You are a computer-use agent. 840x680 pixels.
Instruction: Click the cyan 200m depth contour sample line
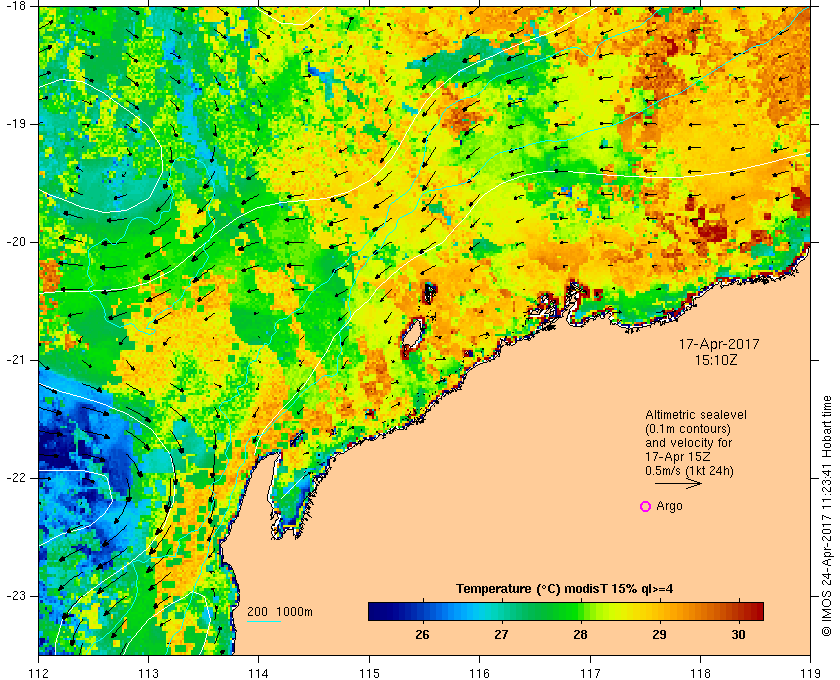(264, 622)
